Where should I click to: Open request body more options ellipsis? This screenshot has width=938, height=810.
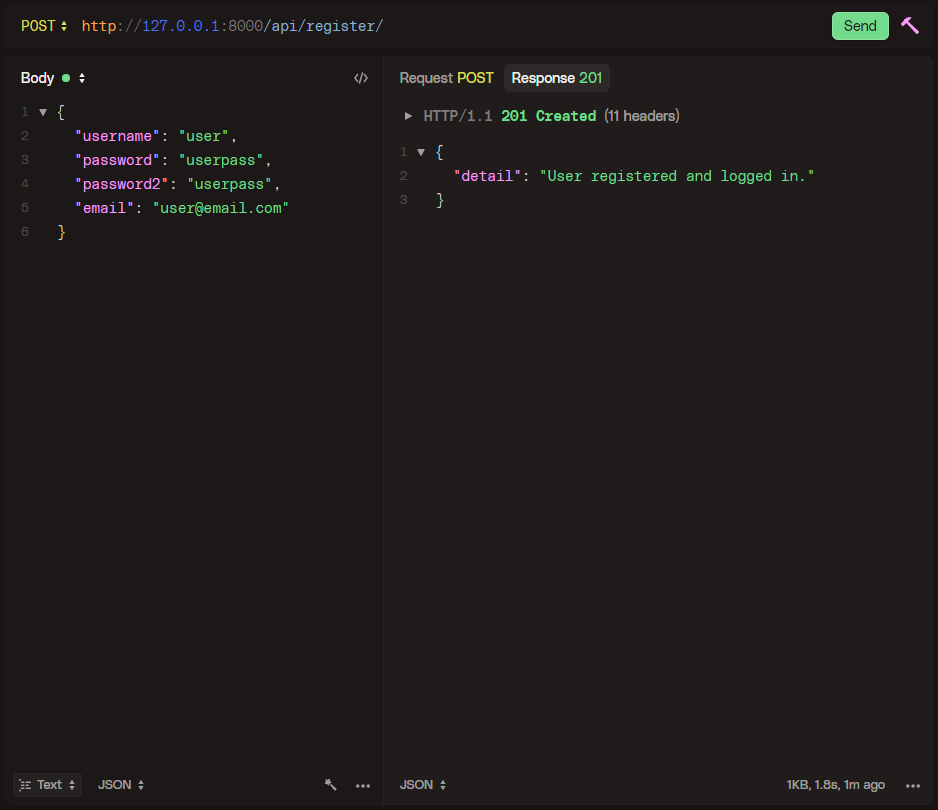[363, 785]
